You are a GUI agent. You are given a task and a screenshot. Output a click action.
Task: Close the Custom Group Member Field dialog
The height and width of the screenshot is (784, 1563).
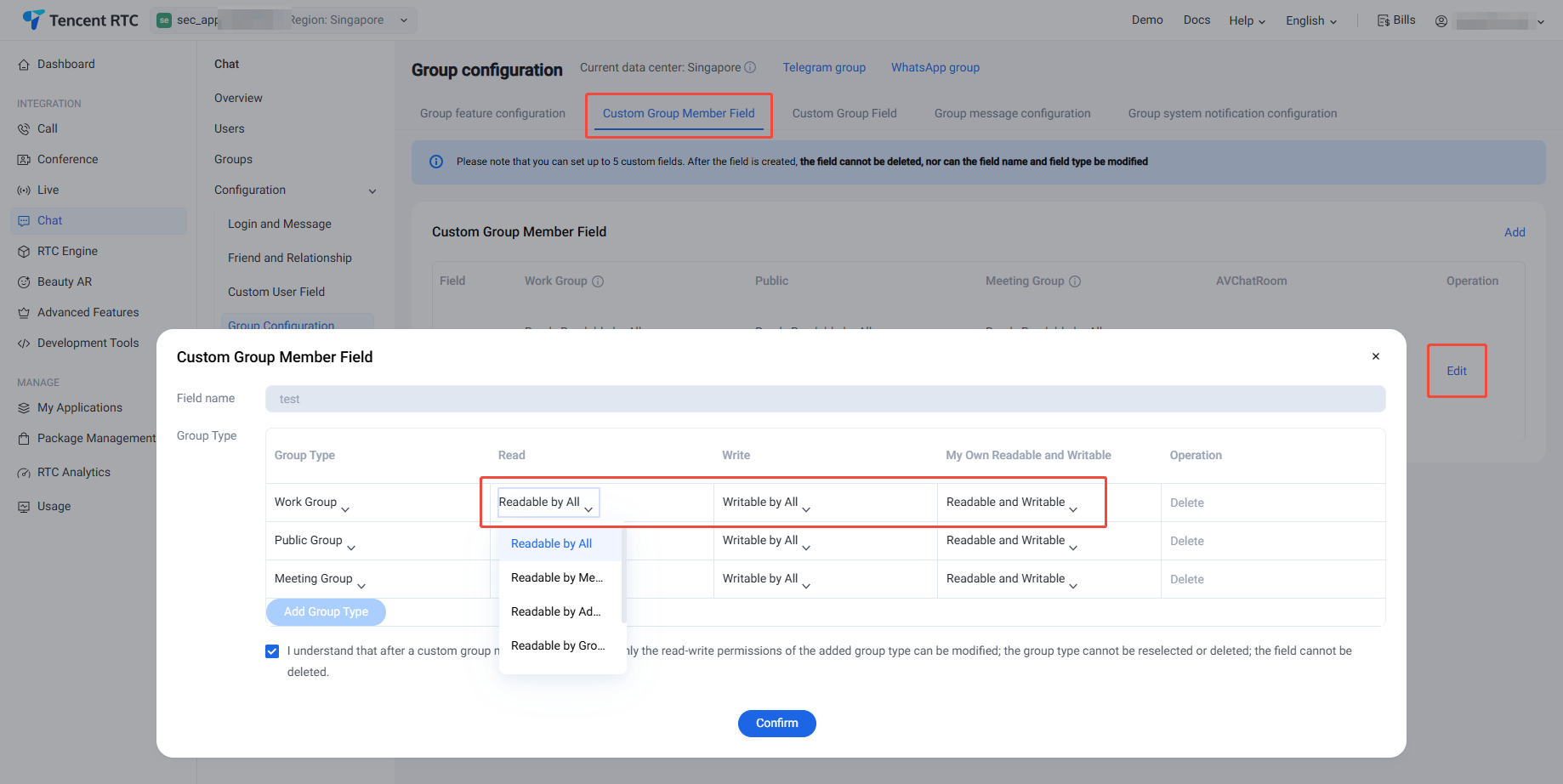1375,356
